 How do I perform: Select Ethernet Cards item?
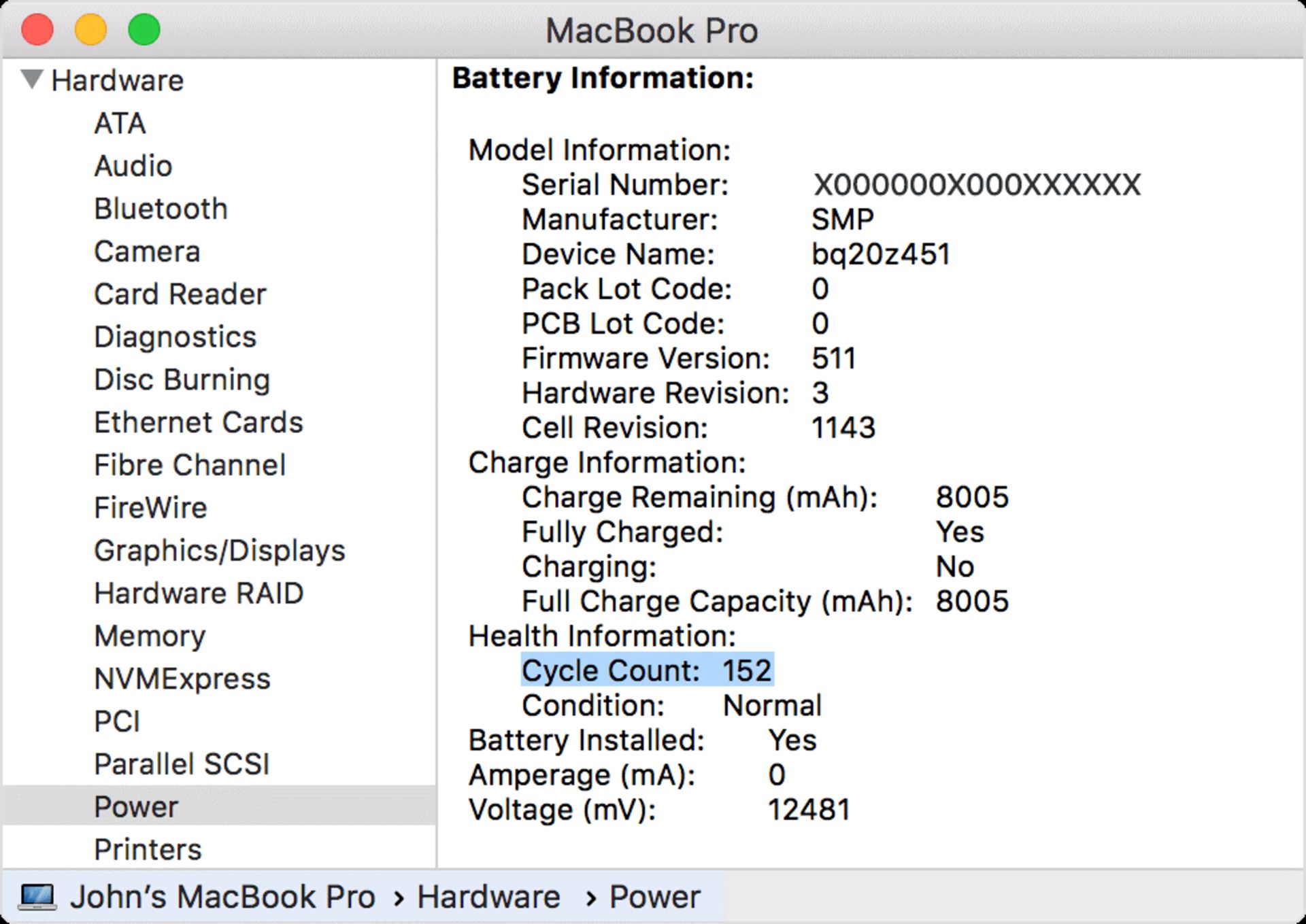click(x=198, y=423)
